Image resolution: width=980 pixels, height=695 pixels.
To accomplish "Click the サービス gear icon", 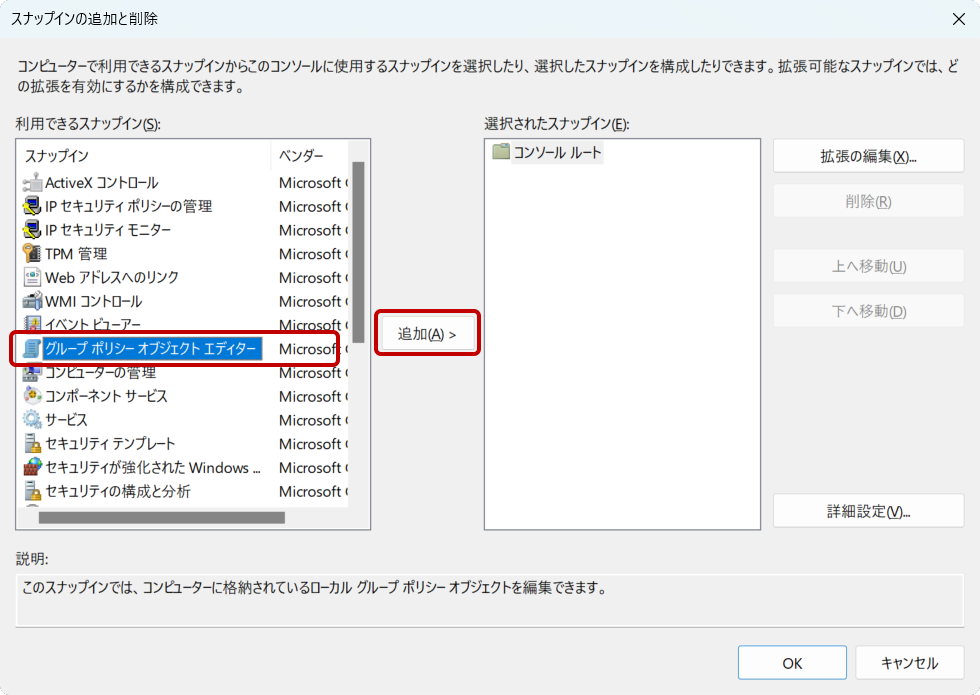I will (x=32, y=420).
